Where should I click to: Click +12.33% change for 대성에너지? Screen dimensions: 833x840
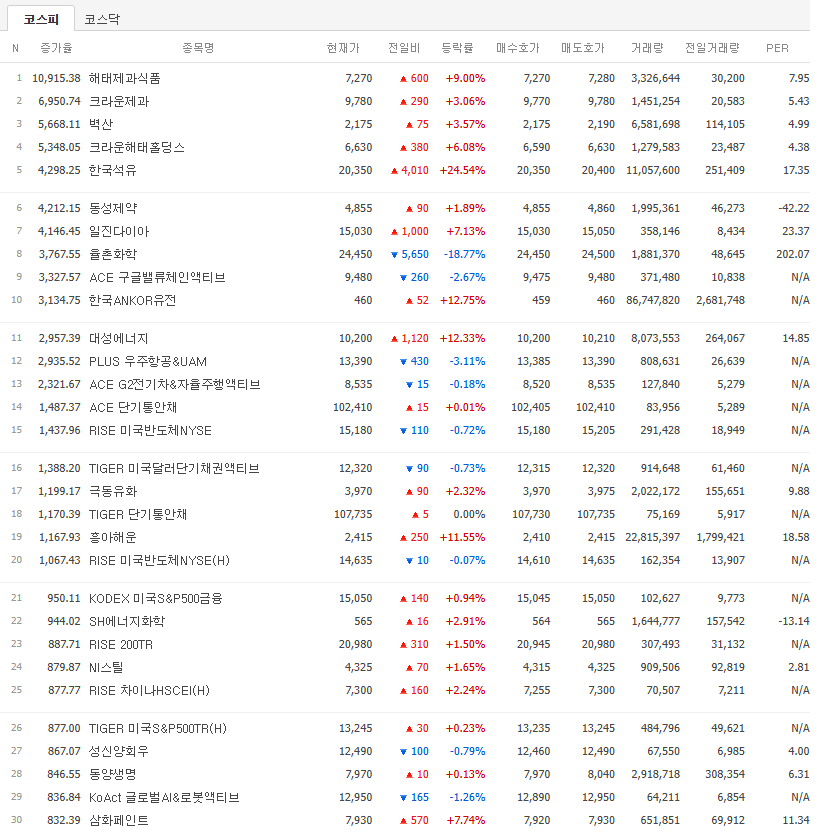pyautogui.click(x=462, y=339)
